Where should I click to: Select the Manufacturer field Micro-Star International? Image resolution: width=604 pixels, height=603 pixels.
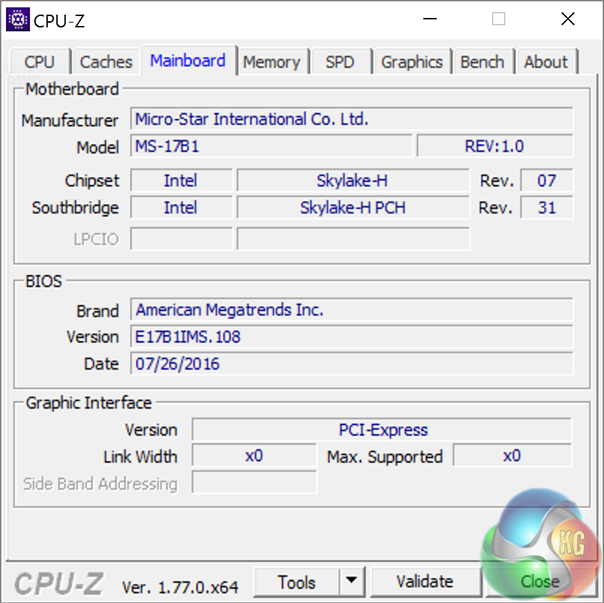tap(351, 119)
